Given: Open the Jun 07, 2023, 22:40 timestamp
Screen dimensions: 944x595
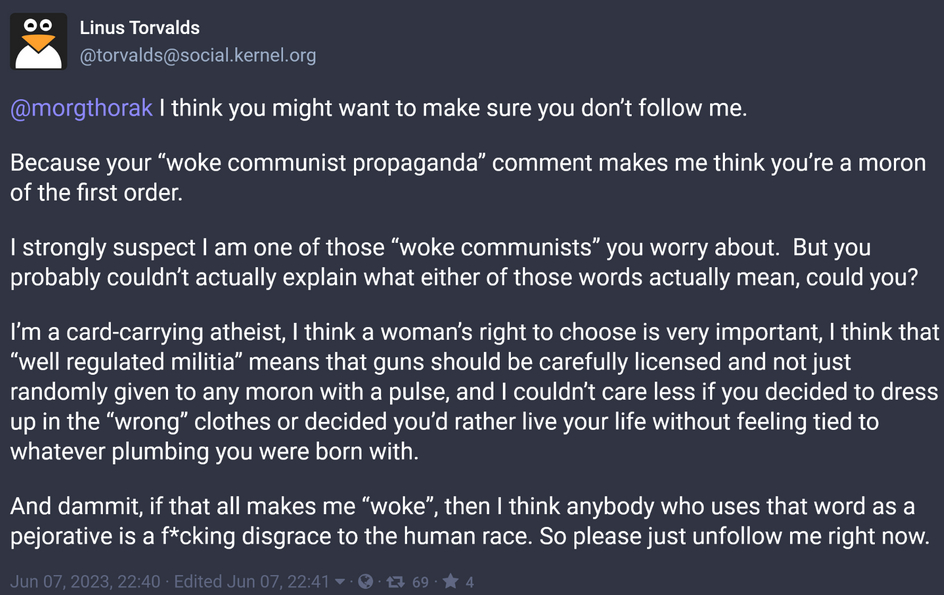Looking at the screenshot, I should pos(84,581).
